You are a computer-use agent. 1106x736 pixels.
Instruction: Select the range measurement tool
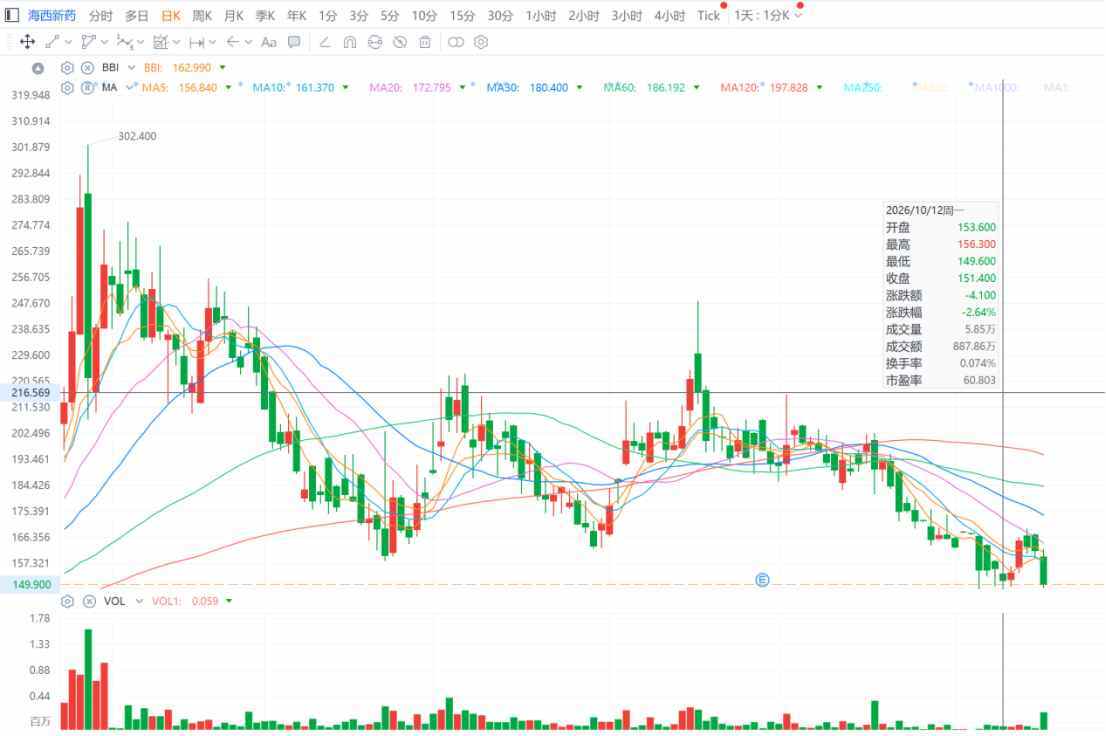197,42
